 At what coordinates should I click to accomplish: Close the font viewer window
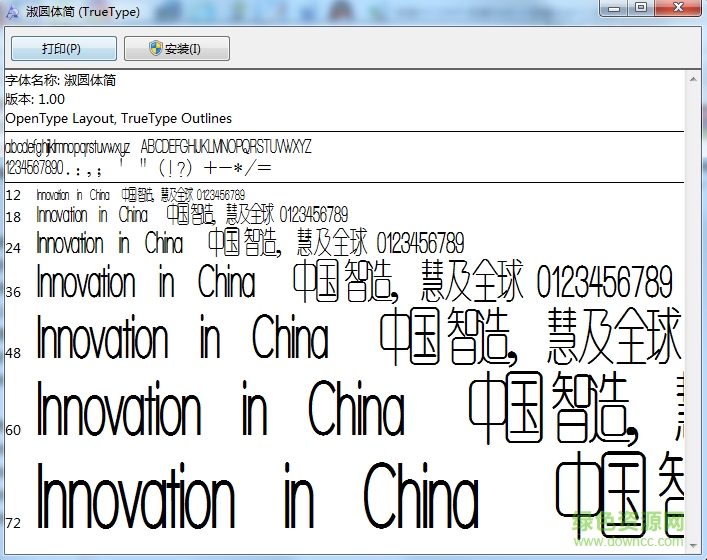point(678,8)
